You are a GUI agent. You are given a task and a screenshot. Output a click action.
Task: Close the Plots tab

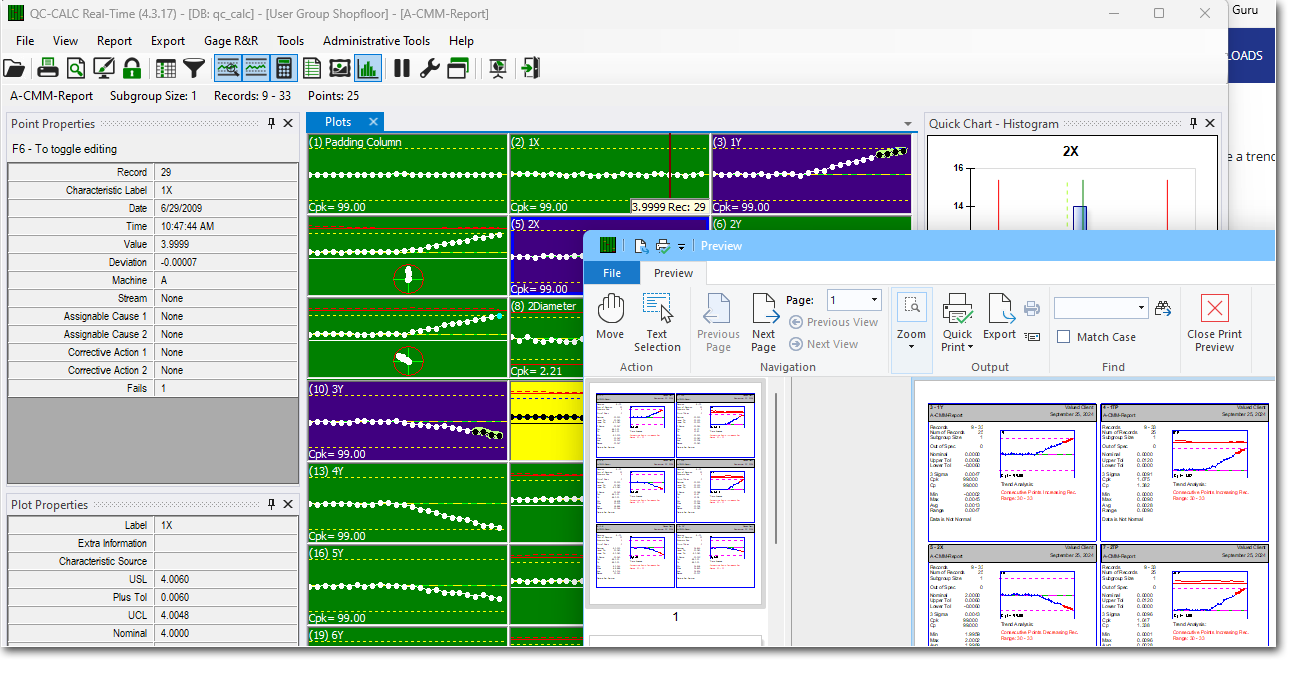tap(373, 122)
